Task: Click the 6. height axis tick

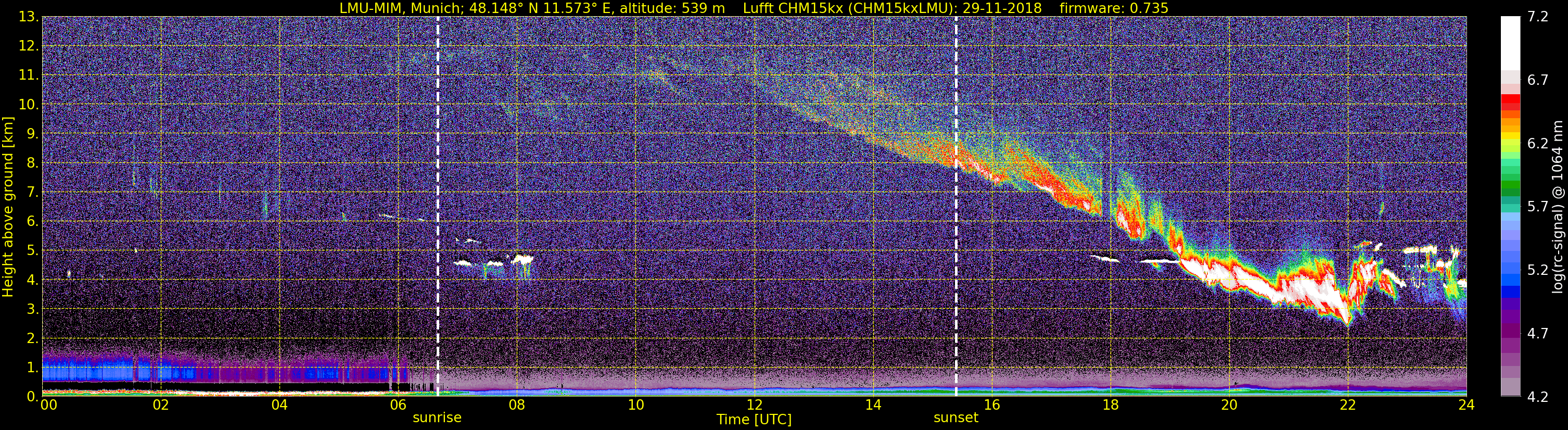Action: (32, 222)
